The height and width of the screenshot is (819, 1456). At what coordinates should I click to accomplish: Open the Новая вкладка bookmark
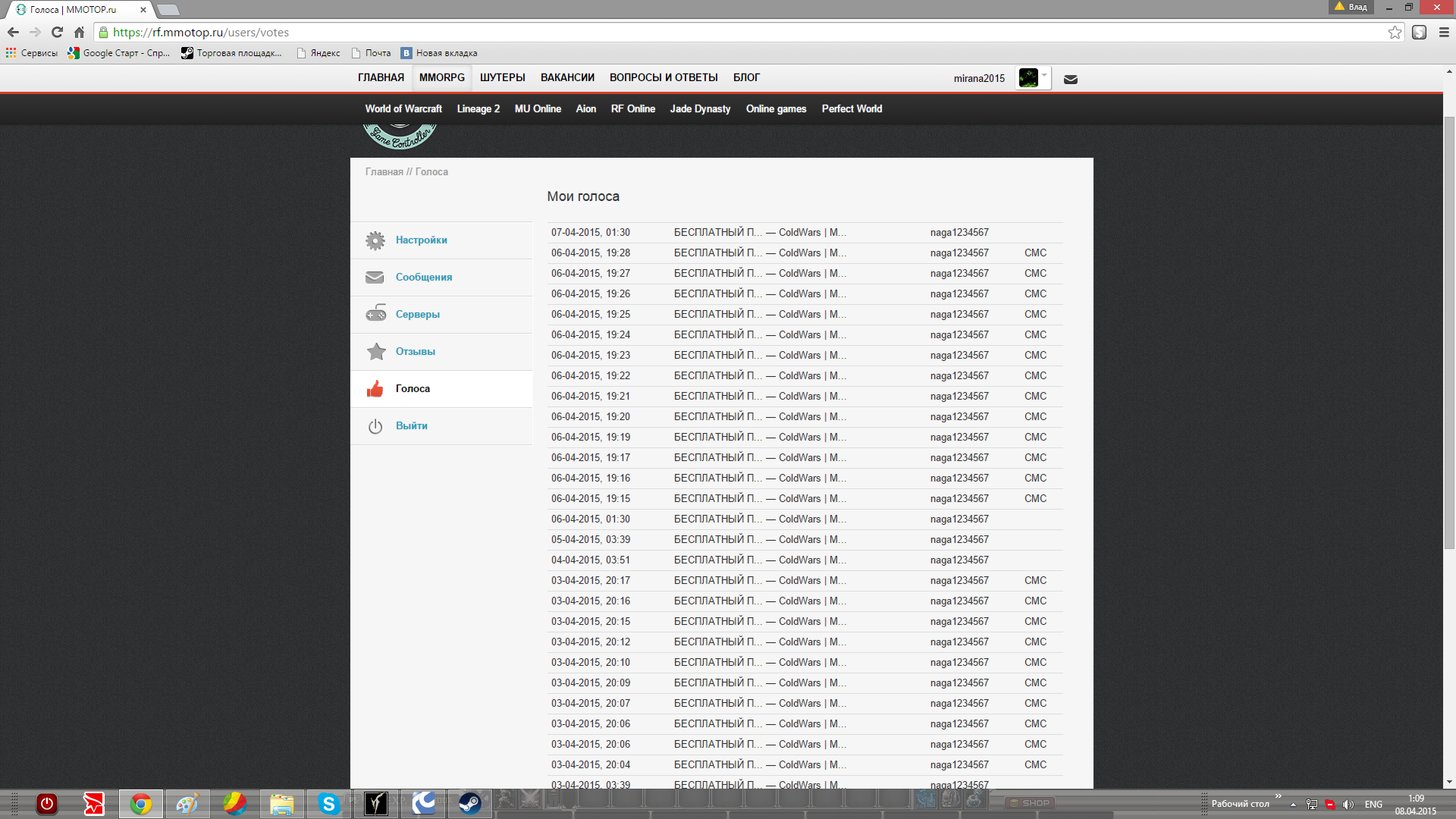tap(440, 53)
